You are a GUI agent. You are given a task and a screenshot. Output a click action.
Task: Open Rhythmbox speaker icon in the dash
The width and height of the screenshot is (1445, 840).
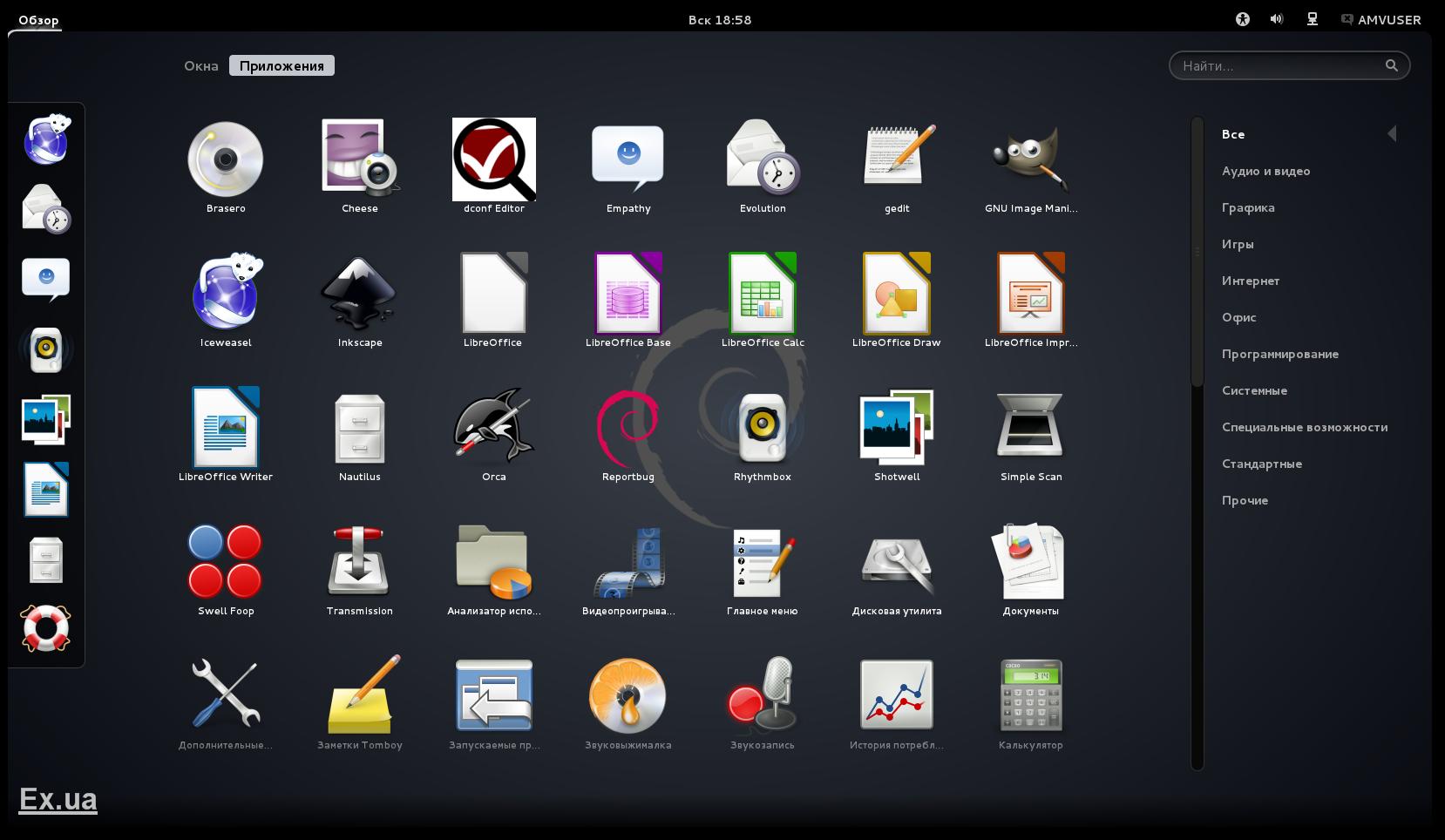(46, 350)
